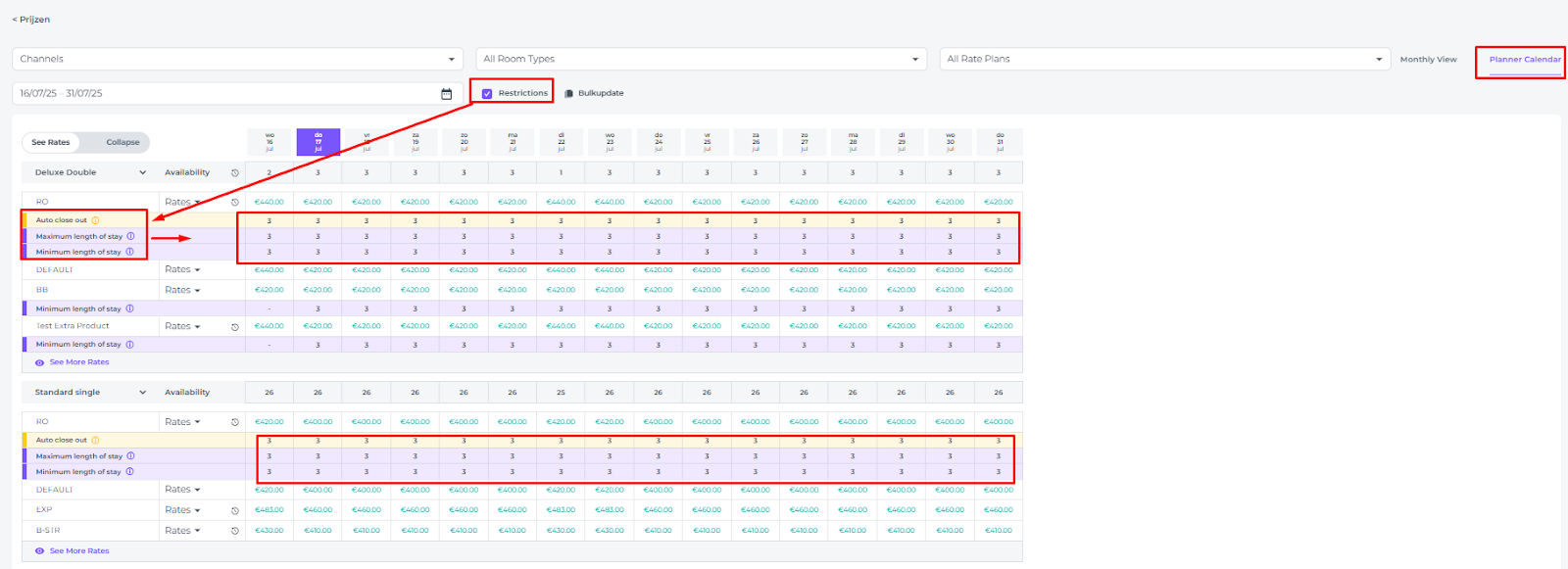Click Minimum length of stay info icon, Standard single

[x=129, y=472]
